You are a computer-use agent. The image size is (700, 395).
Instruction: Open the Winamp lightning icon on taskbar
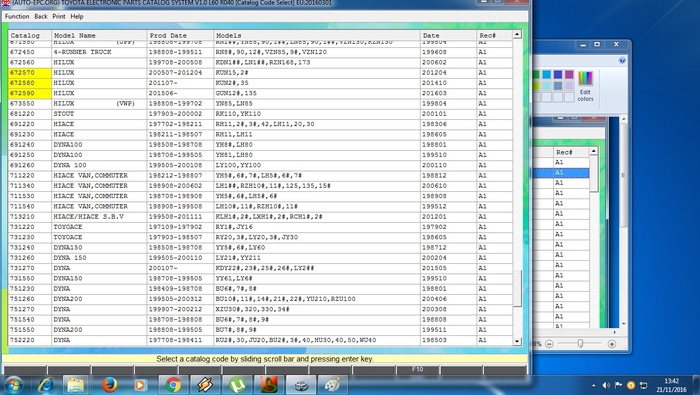(205, 385)
